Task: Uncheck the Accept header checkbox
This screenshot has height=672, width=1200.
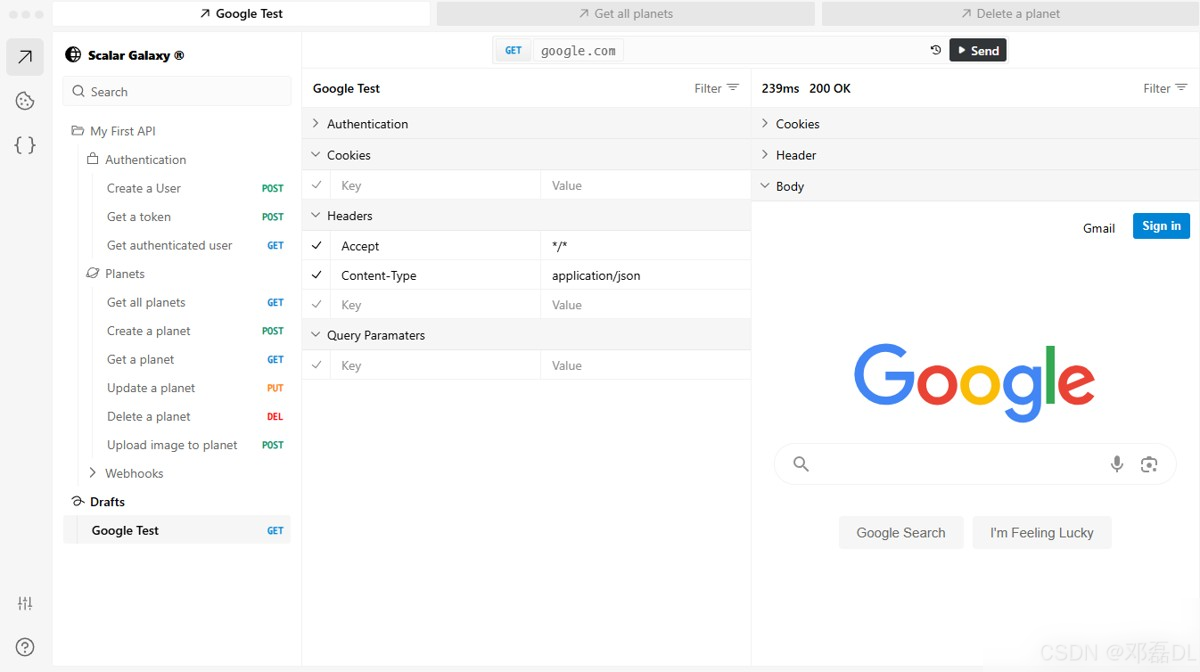Action: (317, 246)
